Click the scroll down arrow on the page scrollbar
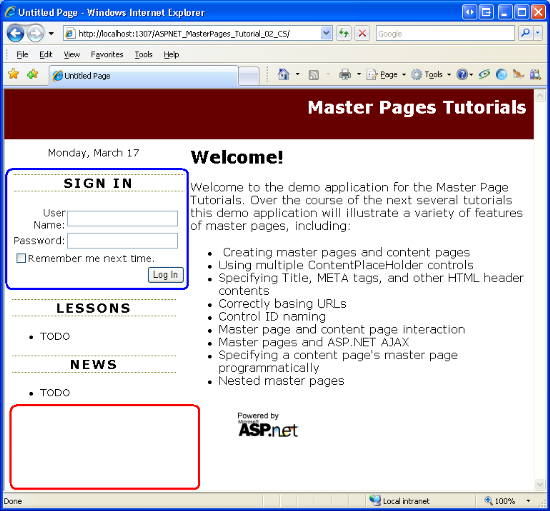 pyautogui.click(x=539, y=484)
